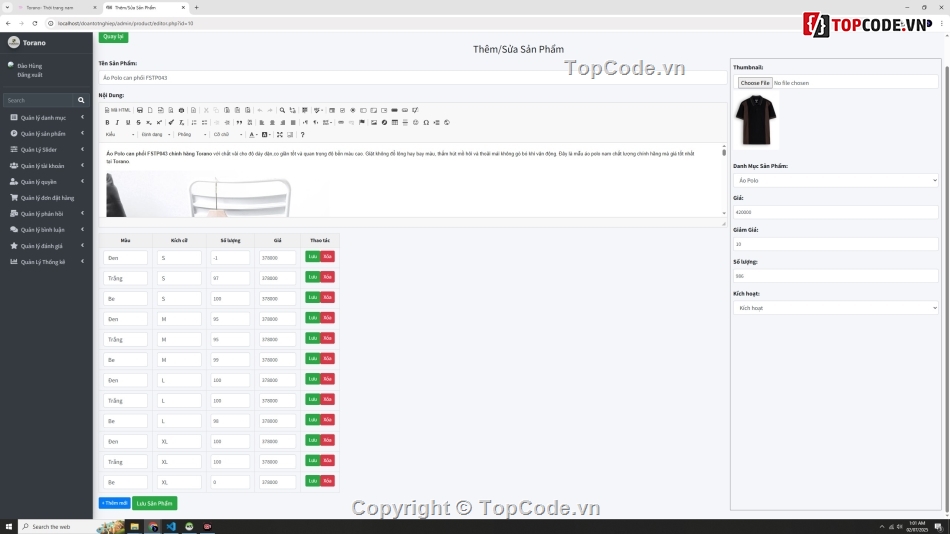Click the sidebar search magnifier button
Screen dimensions: 950x534
[81, 100]
